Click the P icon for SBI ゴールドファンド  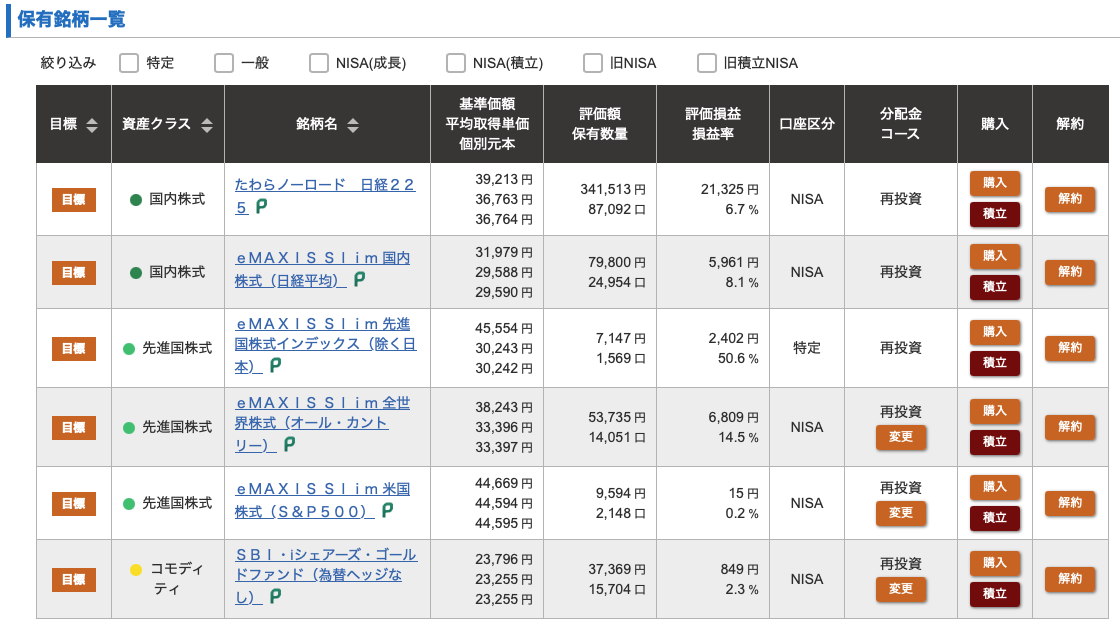[275, 596]
